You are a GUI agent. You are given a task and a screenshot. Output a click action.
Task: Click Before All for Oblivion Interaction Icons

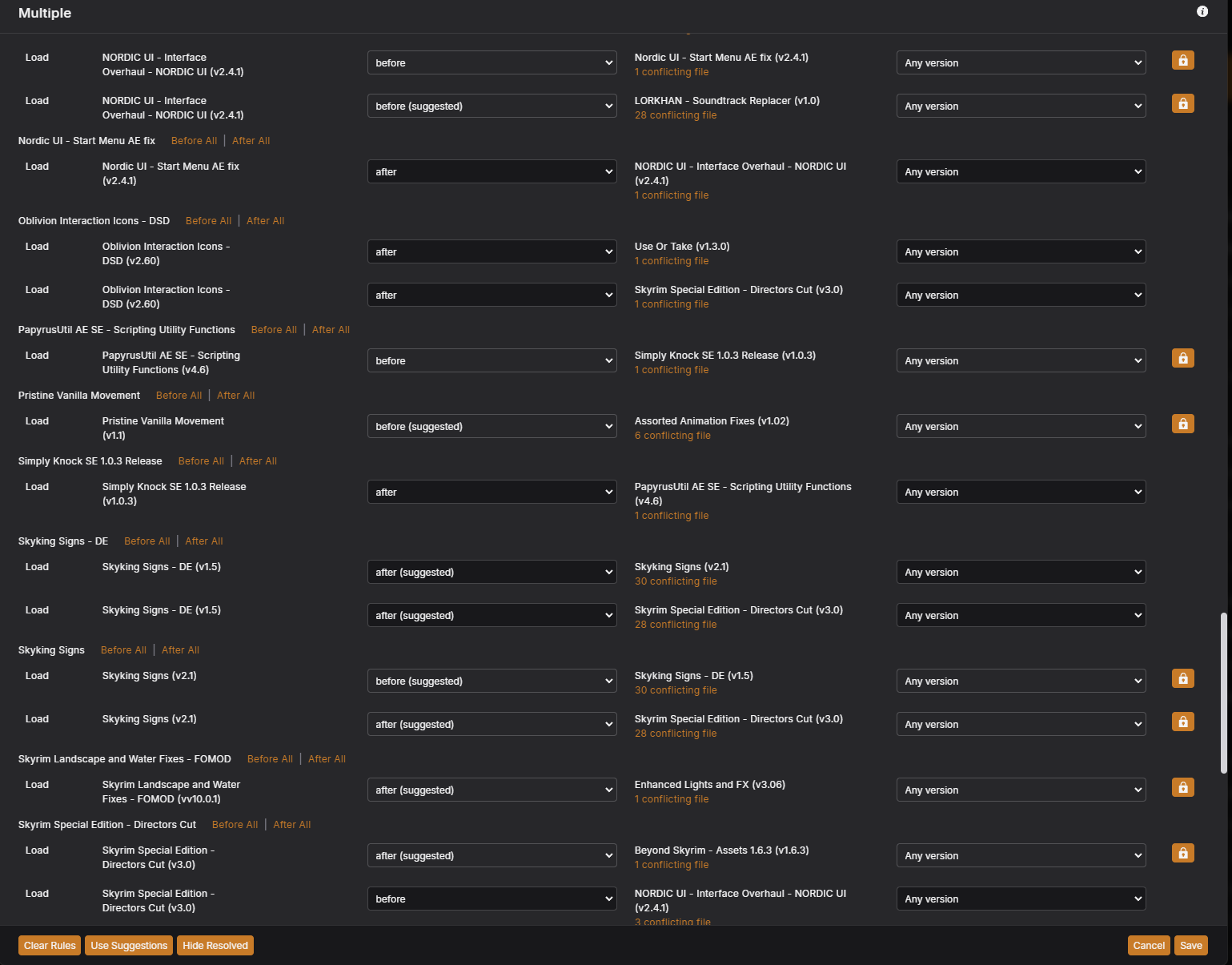(x=208, y=221)
